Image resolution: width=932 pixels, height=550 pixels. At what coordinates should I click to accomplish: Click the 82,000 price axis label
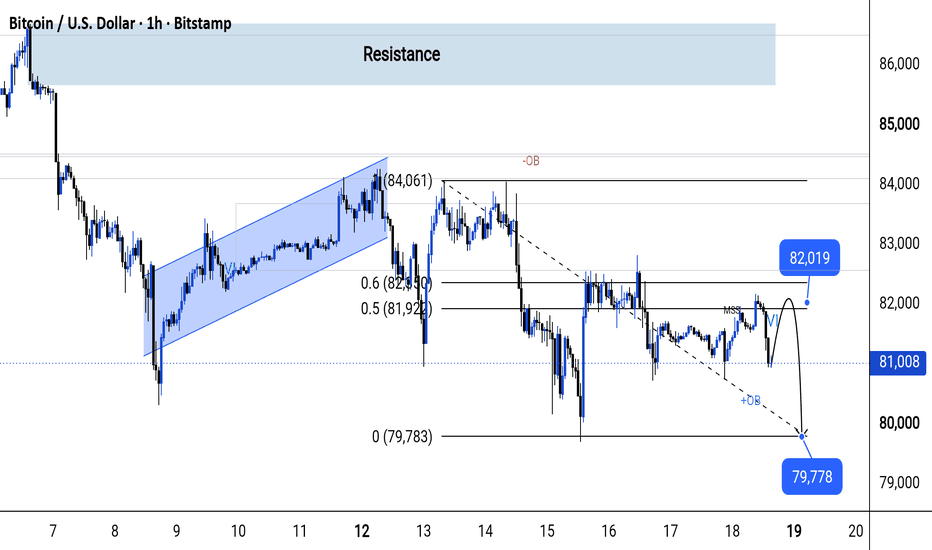899,303
